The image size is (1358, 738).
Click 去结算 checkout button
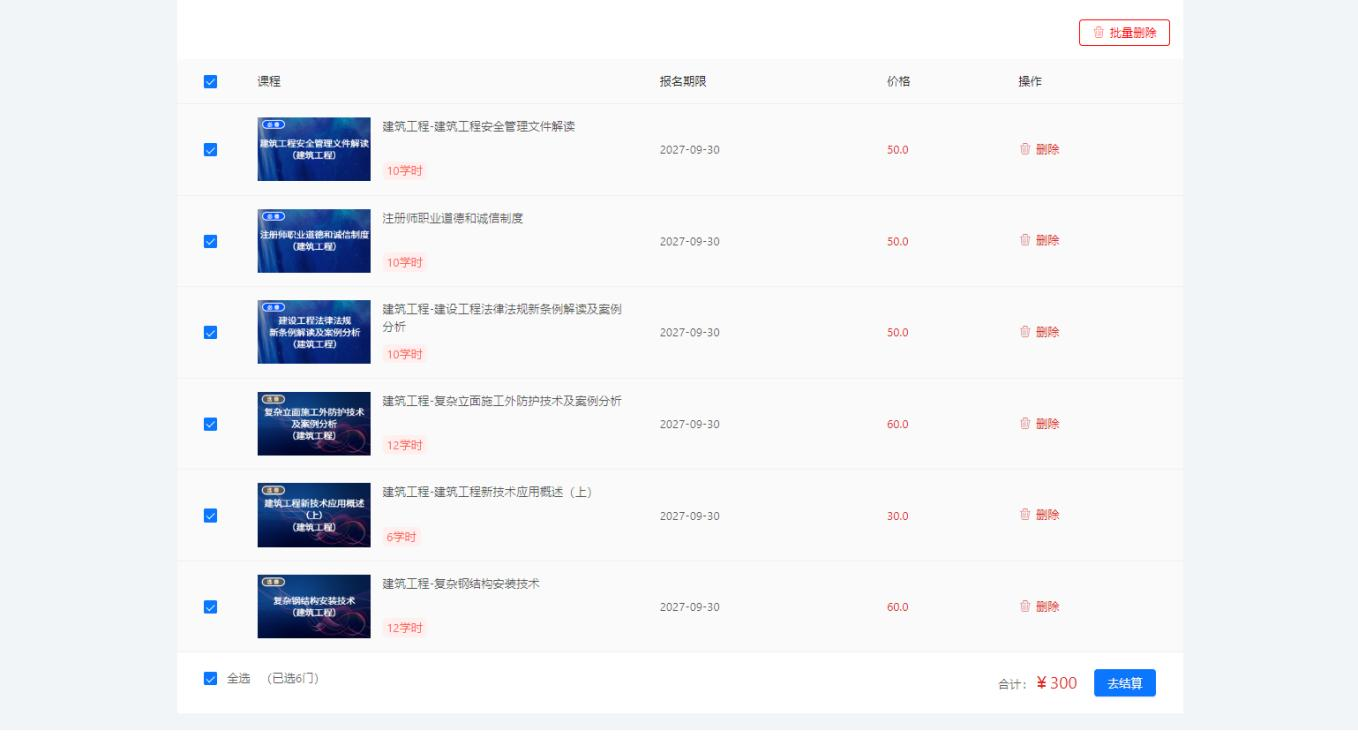(1125, 683)
